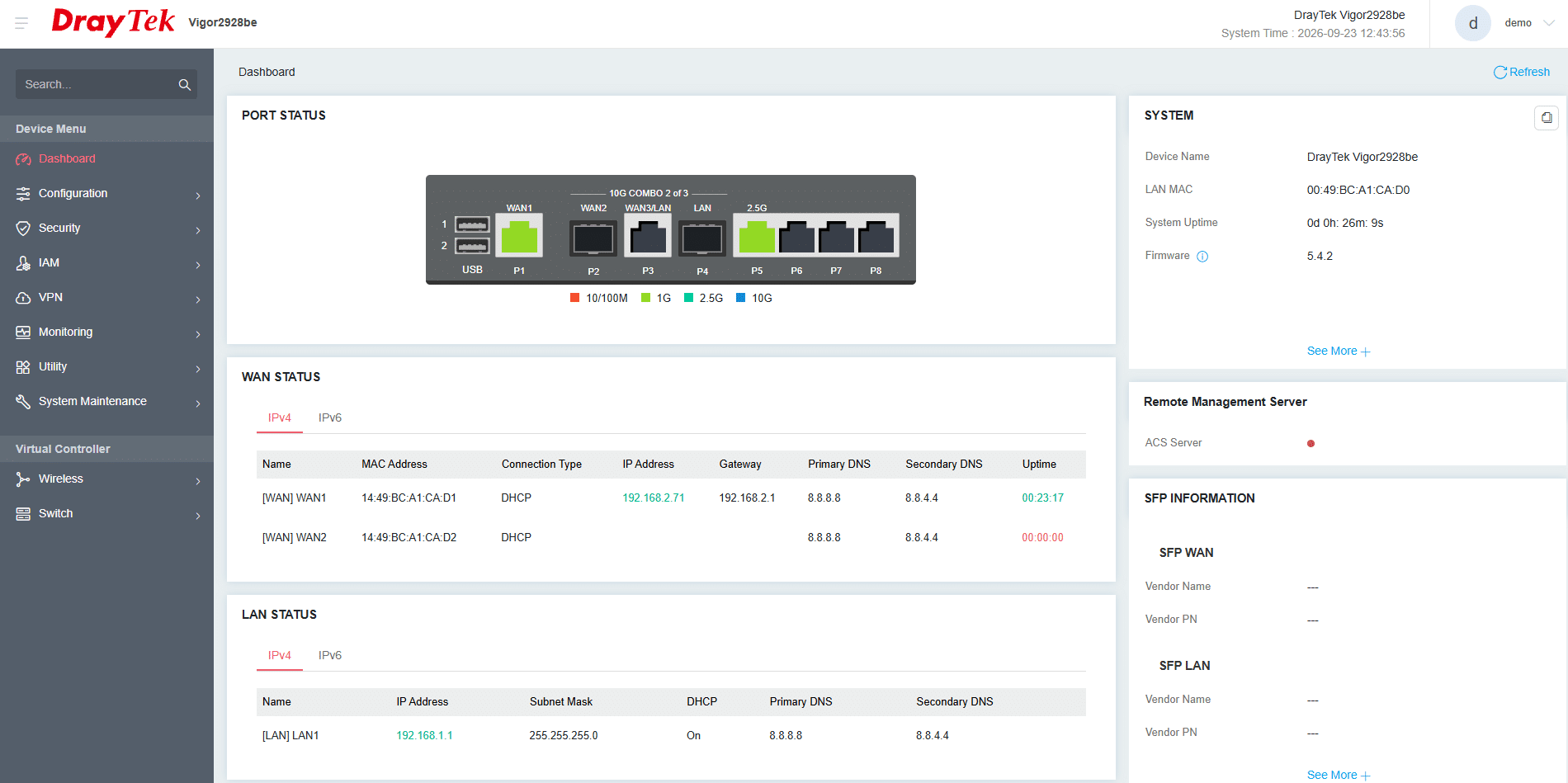Screen dimensions: 1568x783
Task: Select IPv6 tab in LAN STATUS
Action: click(330, 656)
